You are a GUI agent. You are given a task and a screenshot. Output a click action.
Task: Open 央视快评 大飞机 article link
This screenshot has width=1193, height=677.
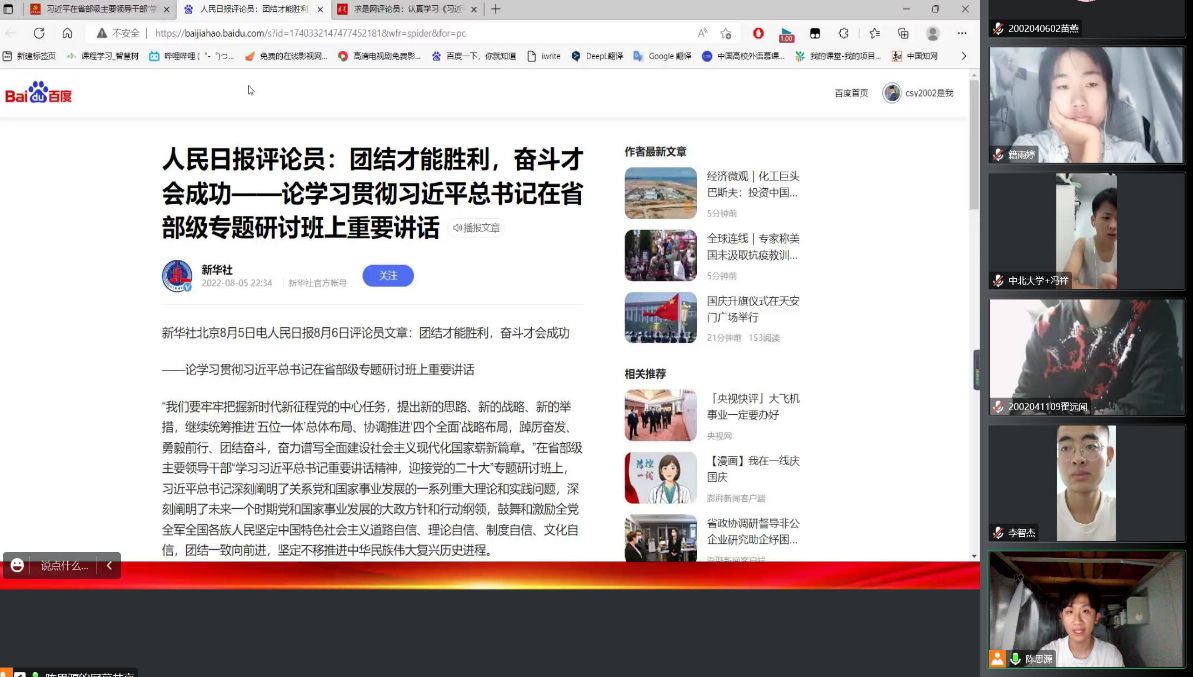(753, 406)
